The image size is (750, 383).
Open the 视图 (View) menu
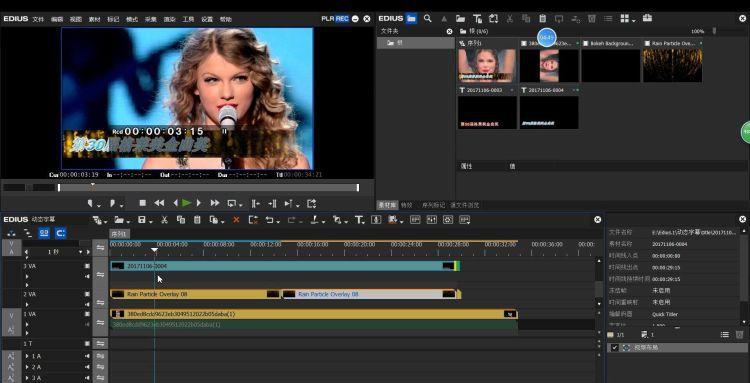pos(76,19)
